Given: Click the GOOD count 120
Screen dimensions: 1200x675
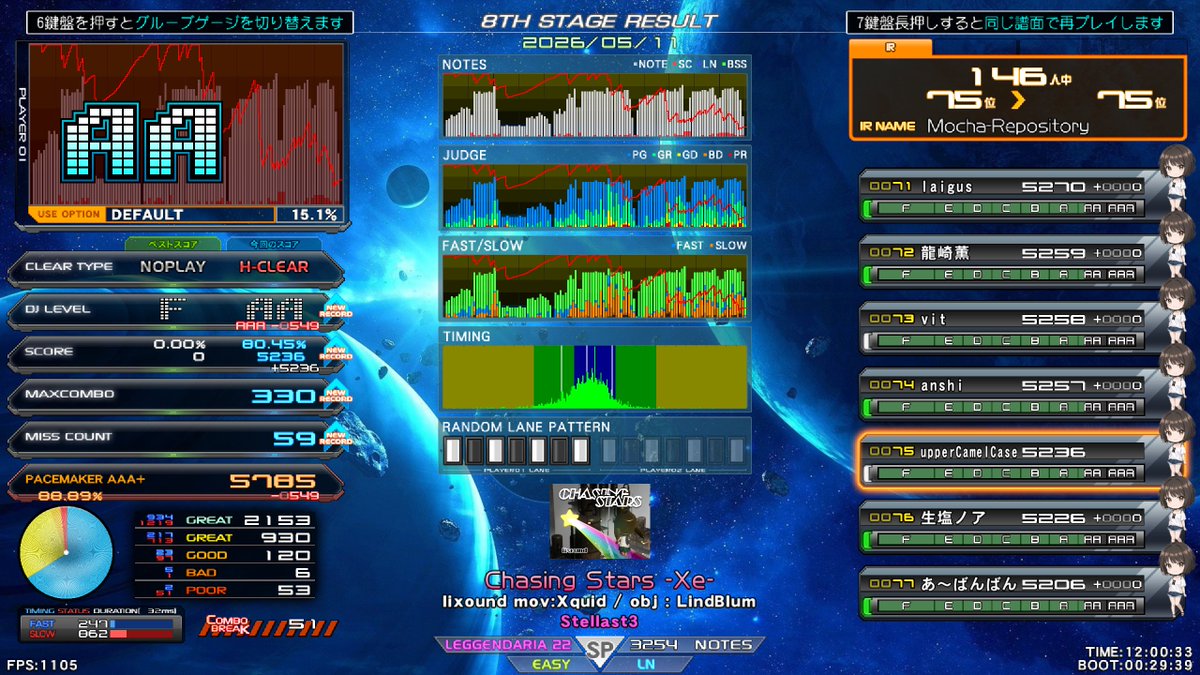Looking at the screenshot, I should 287,555.
